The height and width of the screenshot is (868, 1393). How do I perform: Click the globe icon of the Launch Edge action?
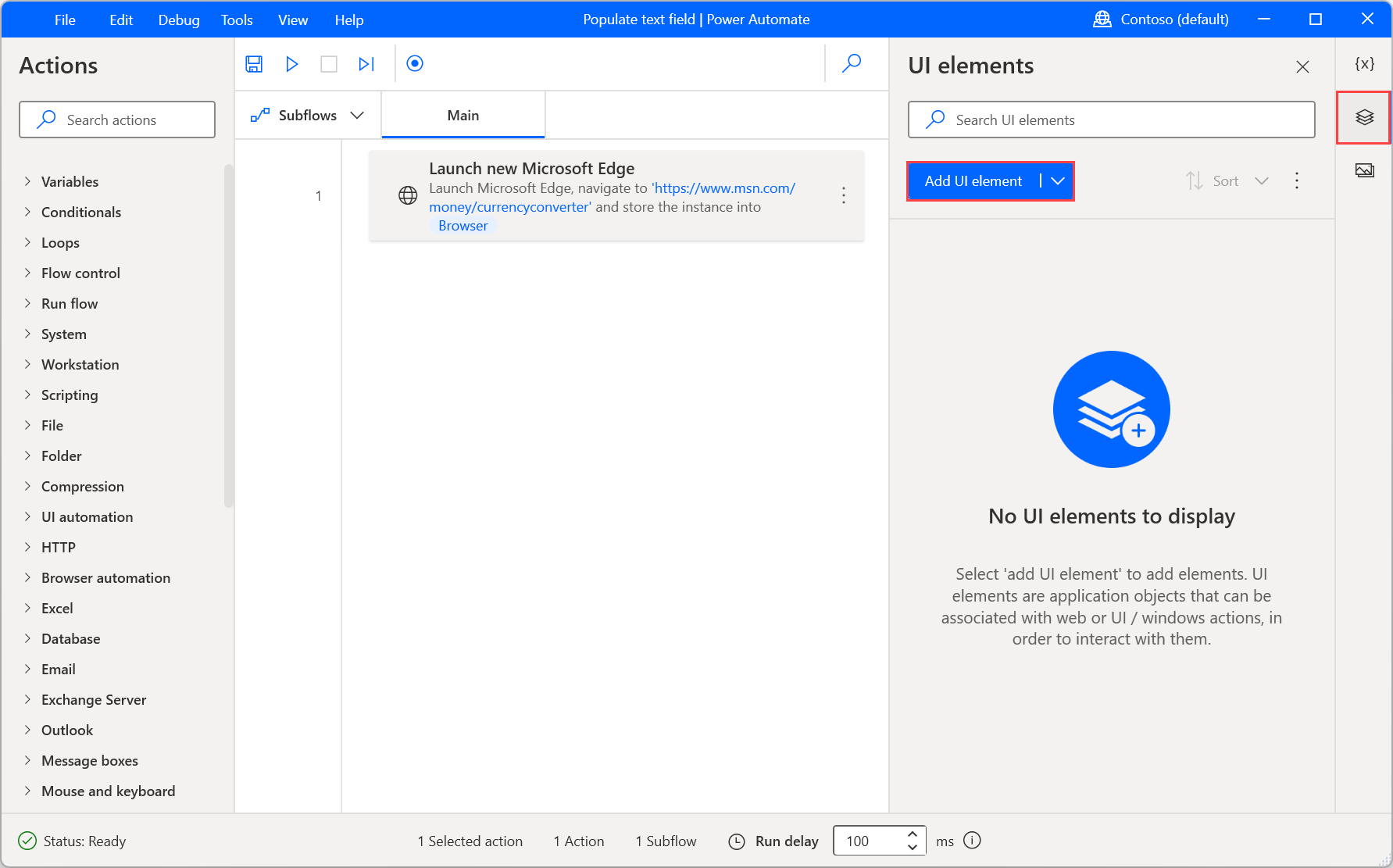point(408,195)
